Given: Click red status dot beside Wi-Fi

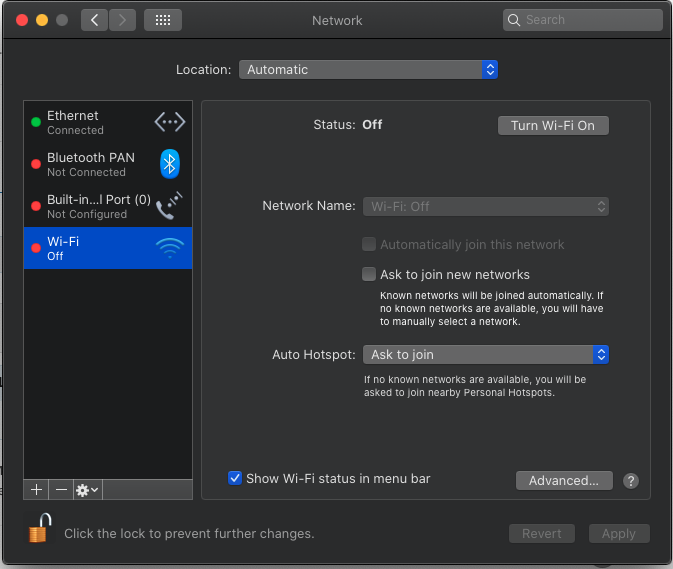Looking at the screenshot, I should click(36, 248).
